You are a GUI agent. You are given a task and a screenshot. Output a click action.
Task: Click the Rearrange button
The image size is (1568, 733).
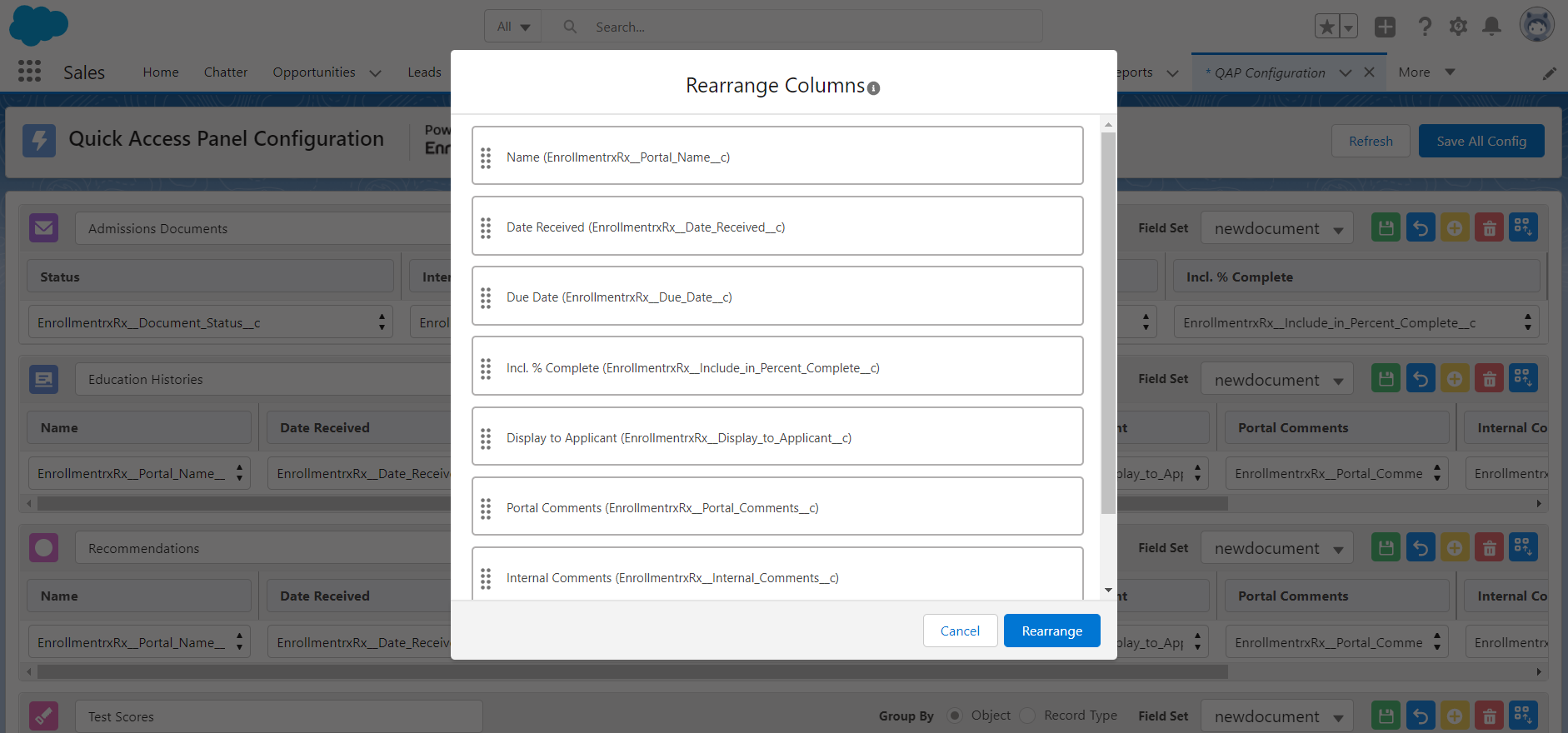coord(1051,631)
